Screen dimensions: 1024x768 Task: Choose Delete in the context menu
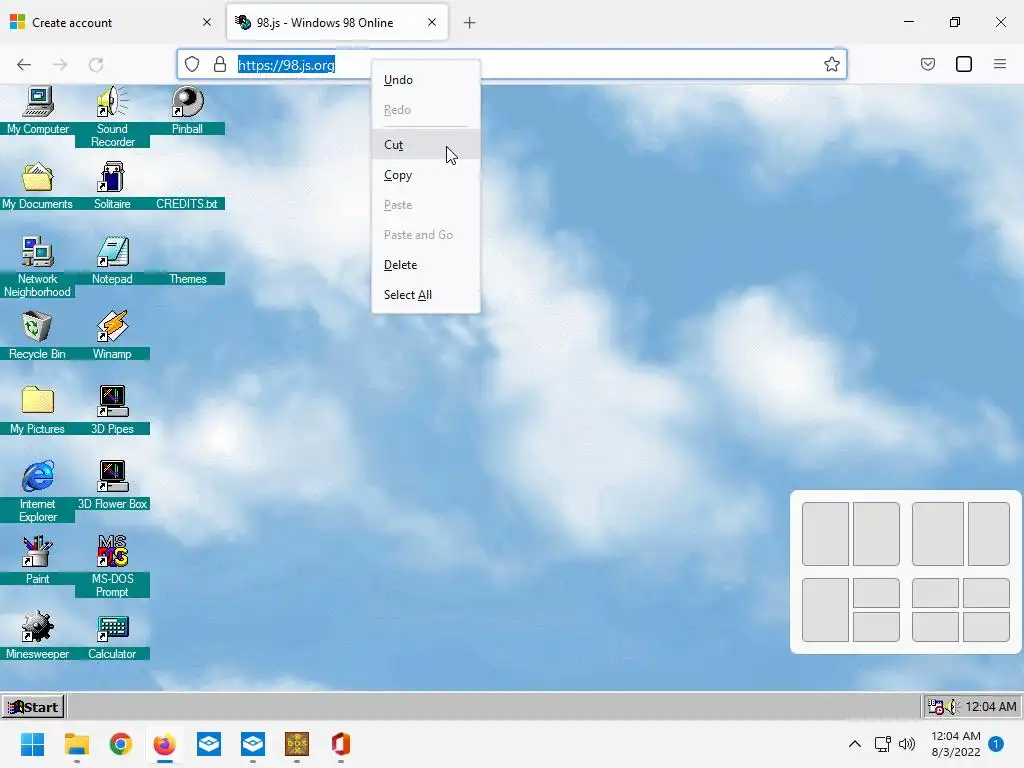[426, 264]
